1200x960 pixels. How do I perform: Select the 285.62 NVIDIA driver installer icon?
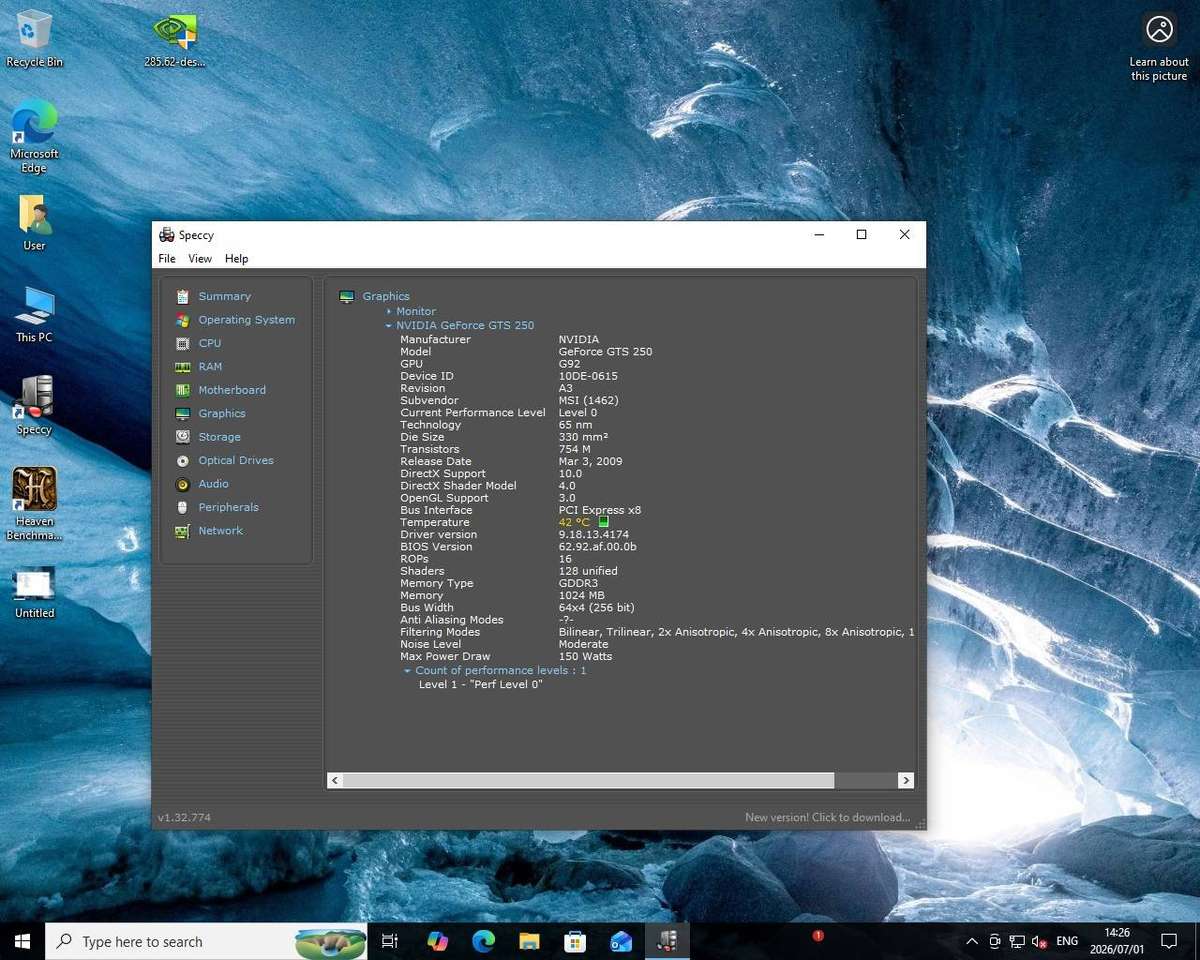(174, 40)
